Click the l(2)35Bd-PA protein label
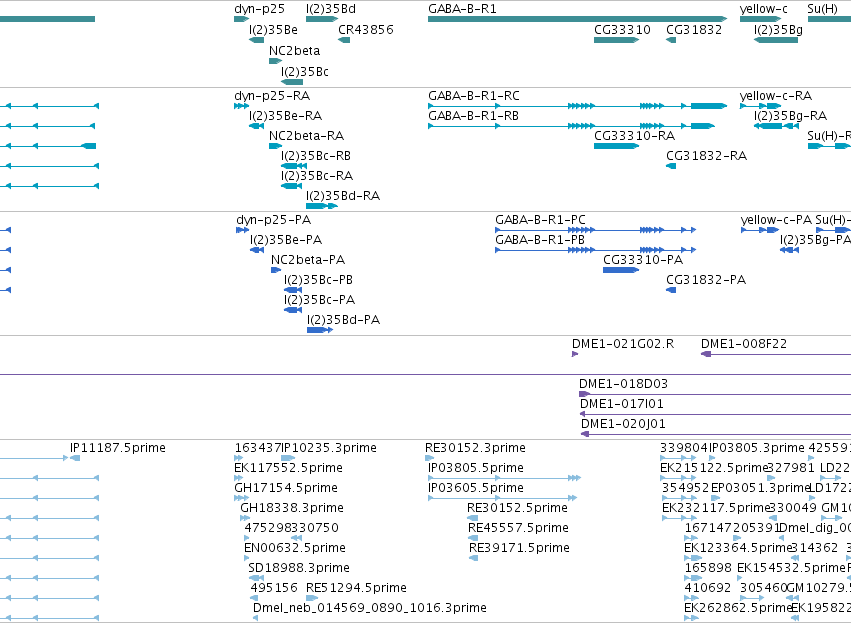Screen dimensions: 851x623 point(344,321)
